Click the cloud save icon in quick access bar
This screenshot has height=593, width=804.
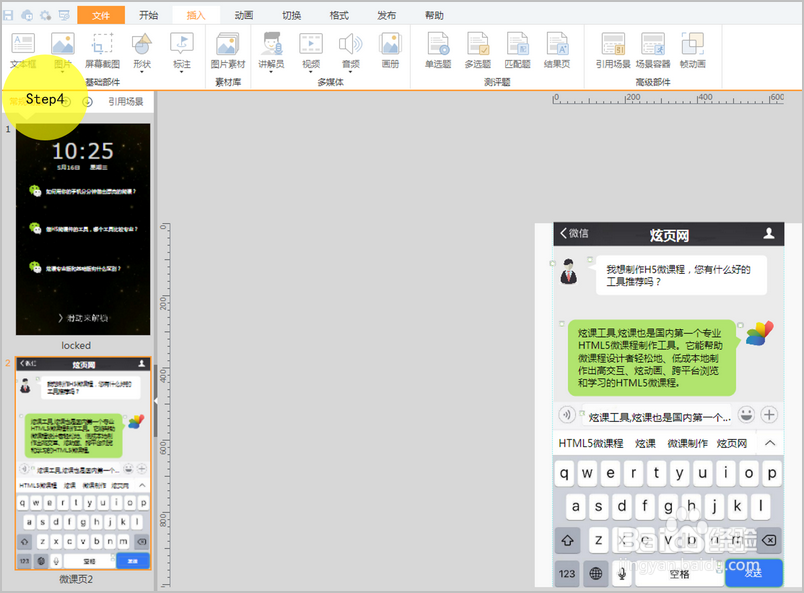point(27,15)
